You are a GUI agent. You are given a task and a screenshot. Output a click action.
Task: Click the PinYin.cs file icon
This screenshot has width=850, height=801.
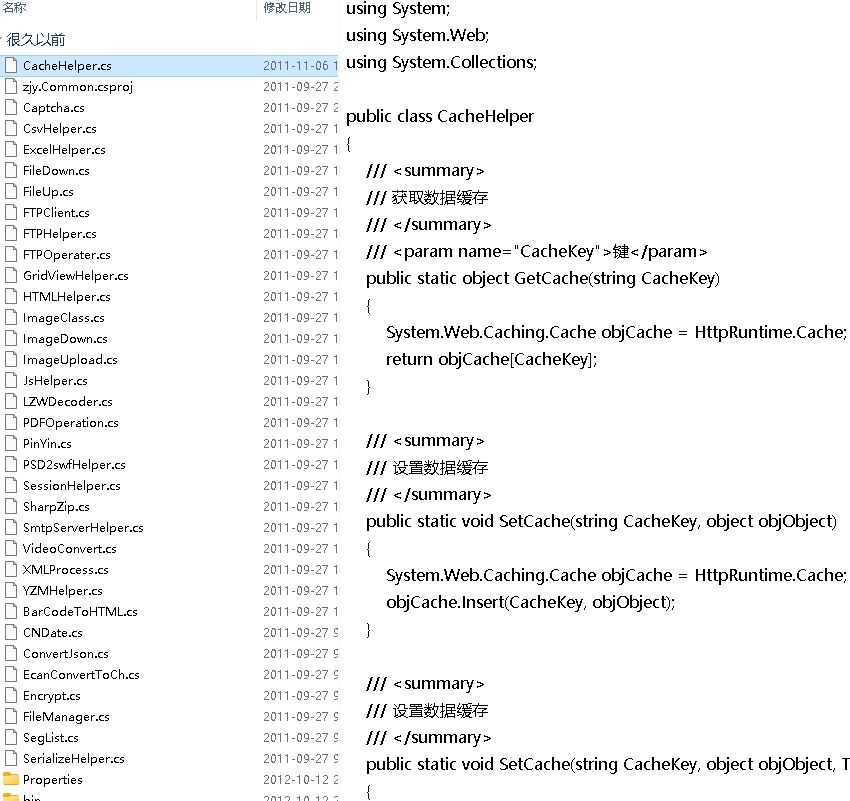[x=11, y=444]
